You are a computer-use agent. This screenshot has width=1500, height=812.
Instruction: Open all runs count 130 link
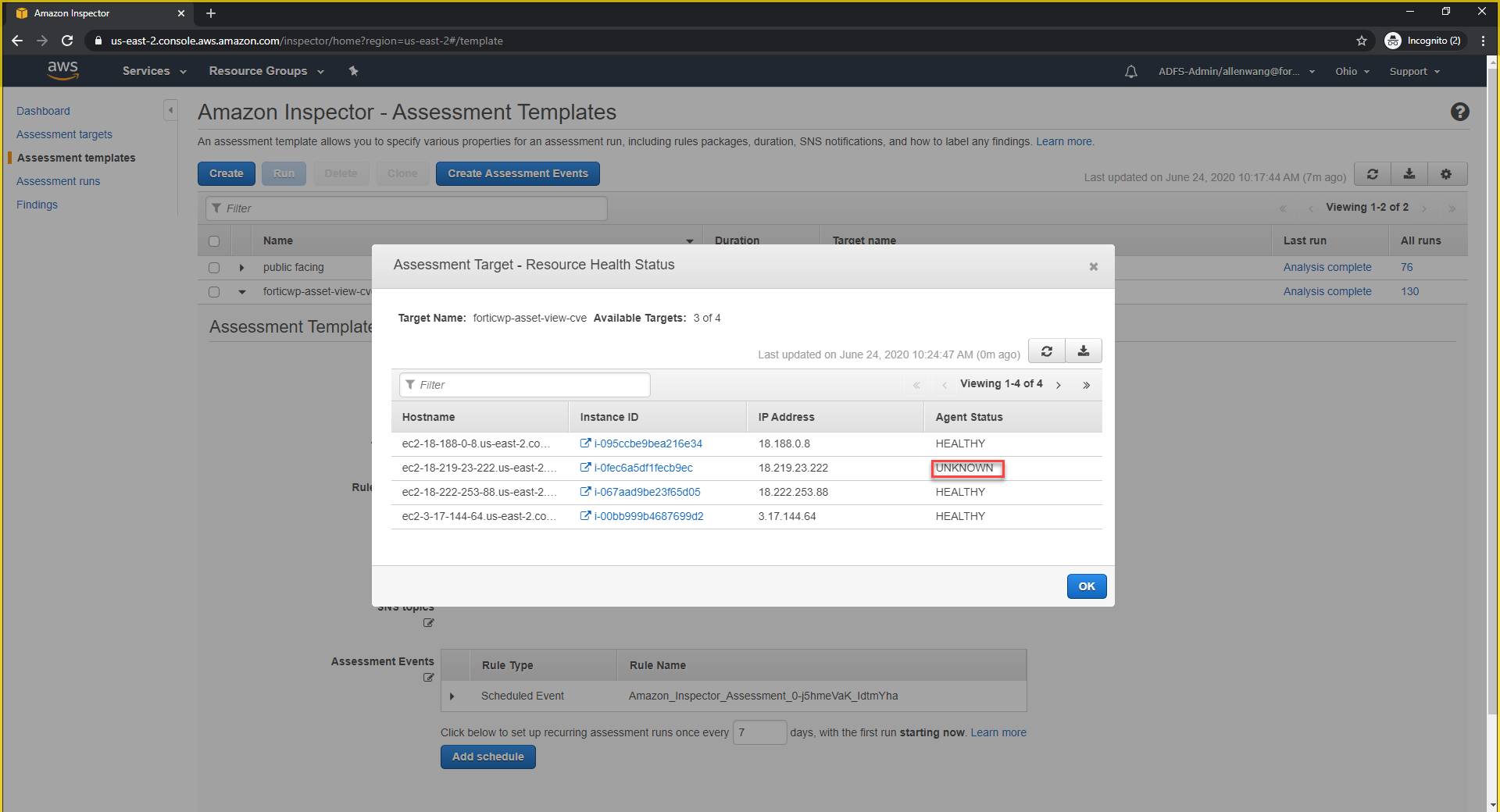click(x=1409, y=291)
